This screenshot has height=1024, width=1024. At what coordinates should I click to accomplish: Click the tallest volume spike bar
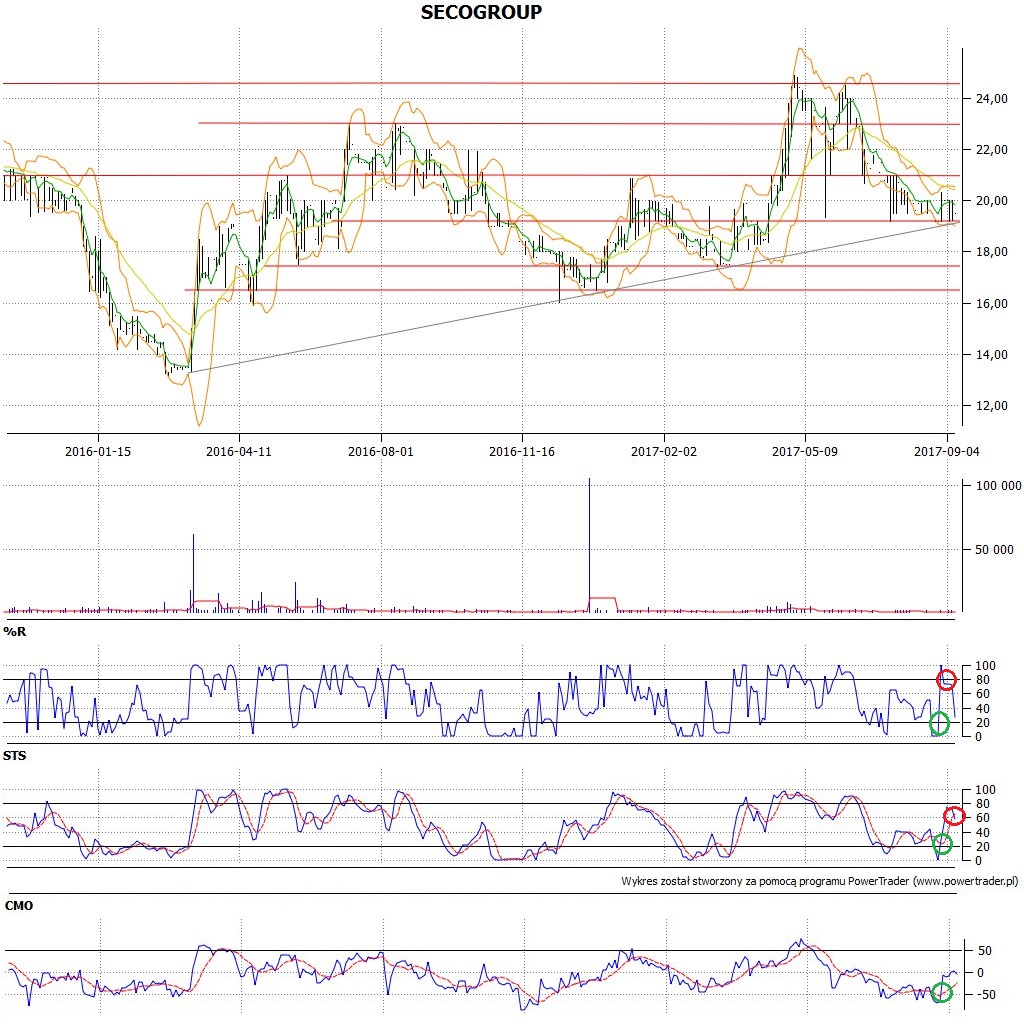click(x=589, y=545)
